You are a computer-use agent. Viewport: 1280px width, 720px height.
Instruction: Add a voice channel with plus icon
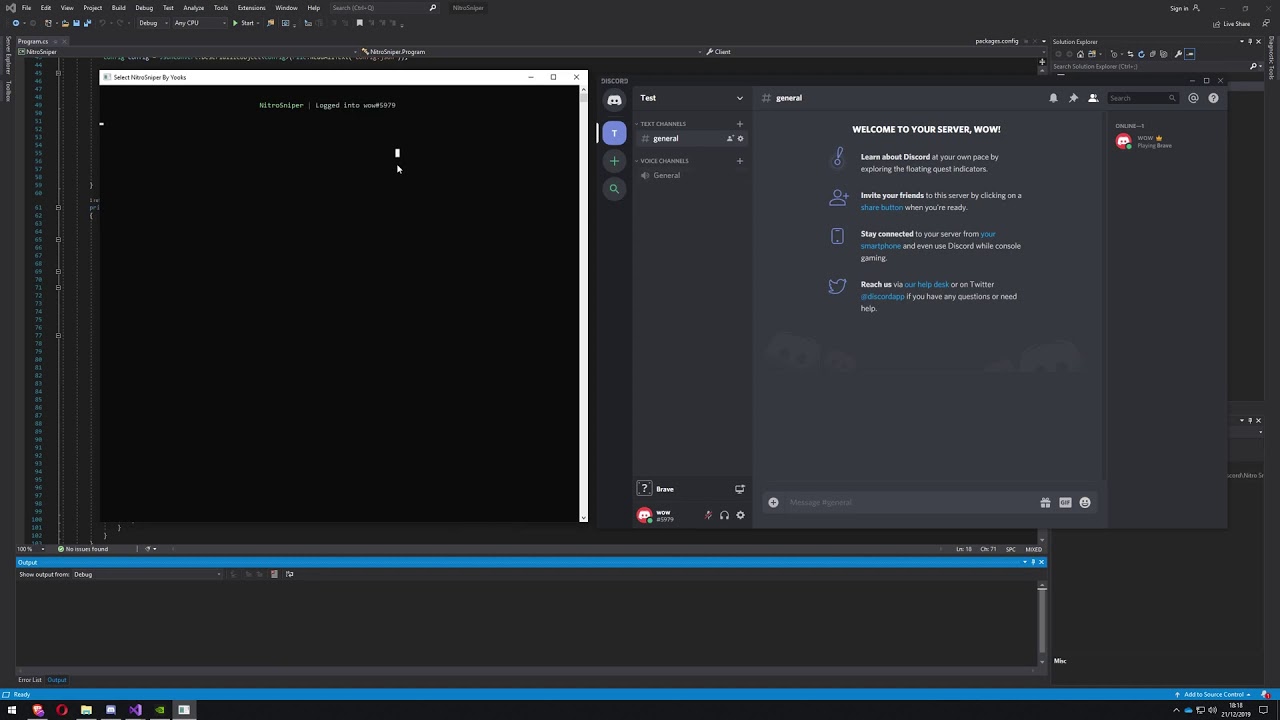tap(740, 161)
